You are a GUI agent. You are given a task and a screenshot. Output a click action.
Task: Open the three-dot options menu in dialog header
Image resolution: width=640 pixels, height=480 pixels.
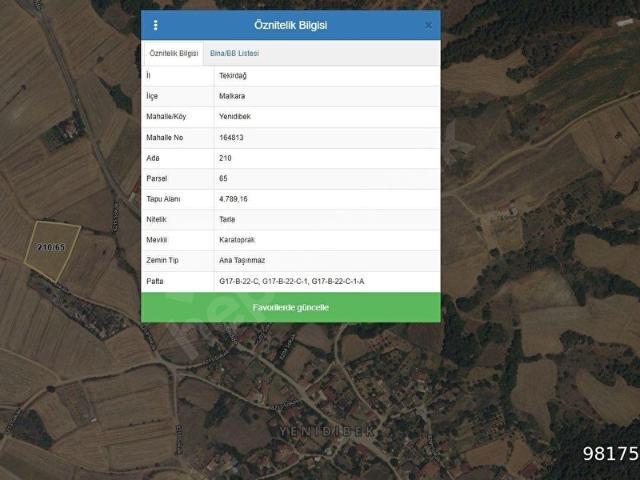[x=156, y=25]
